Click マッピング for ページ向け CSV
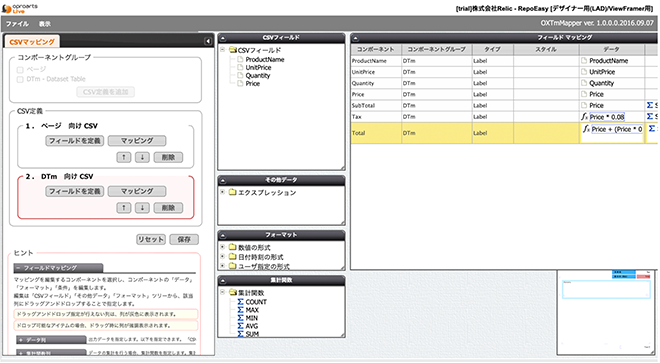This screenshot has width=660, height=363. coord(137,141)
